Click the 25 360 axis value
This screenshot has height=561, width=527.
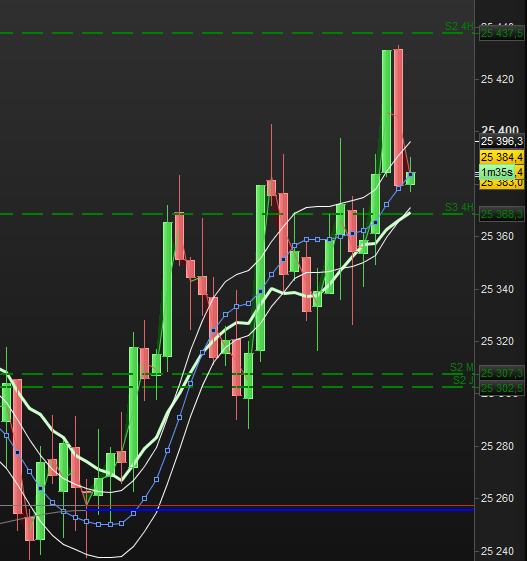[x=497, y=236]
